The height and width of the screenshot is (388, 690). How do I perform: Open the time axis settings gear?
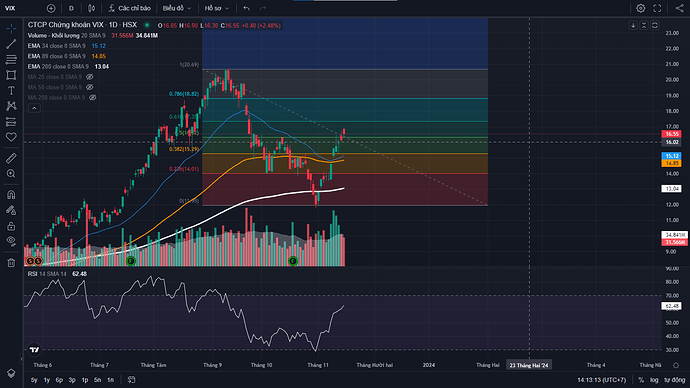(x=676, y=365)
